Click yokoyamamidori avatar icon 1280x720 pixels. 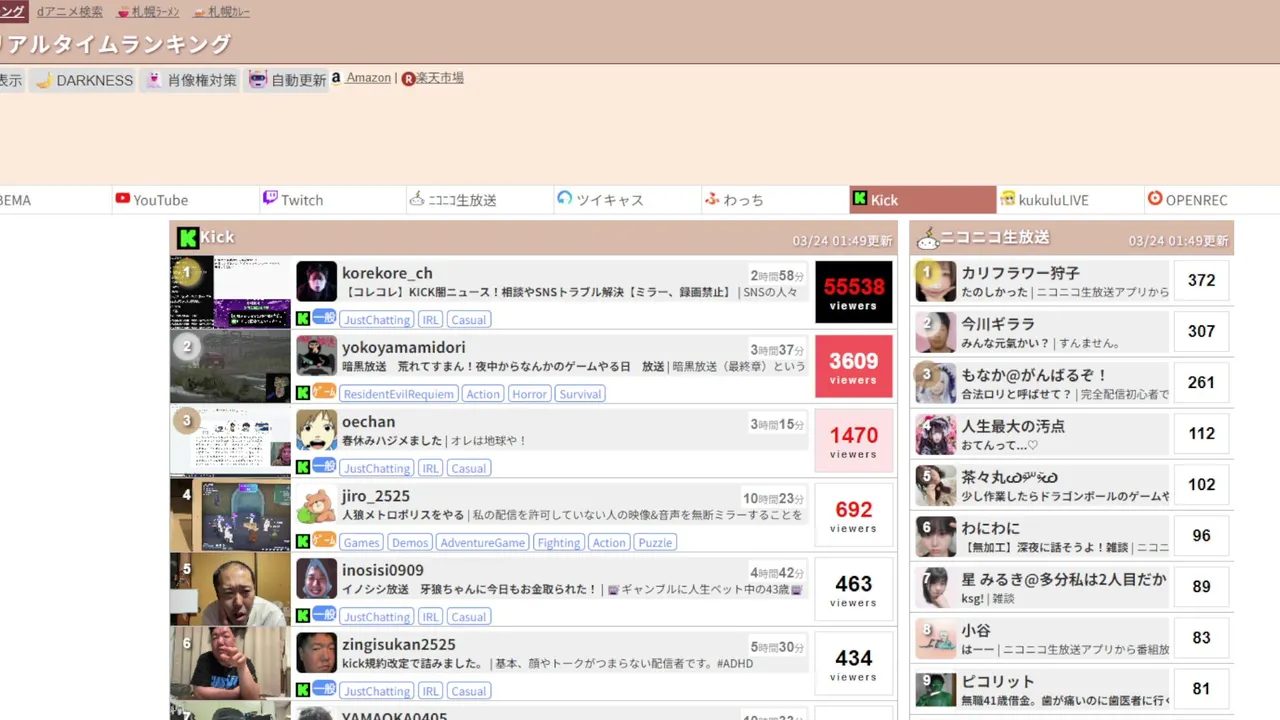click(316, 356)
